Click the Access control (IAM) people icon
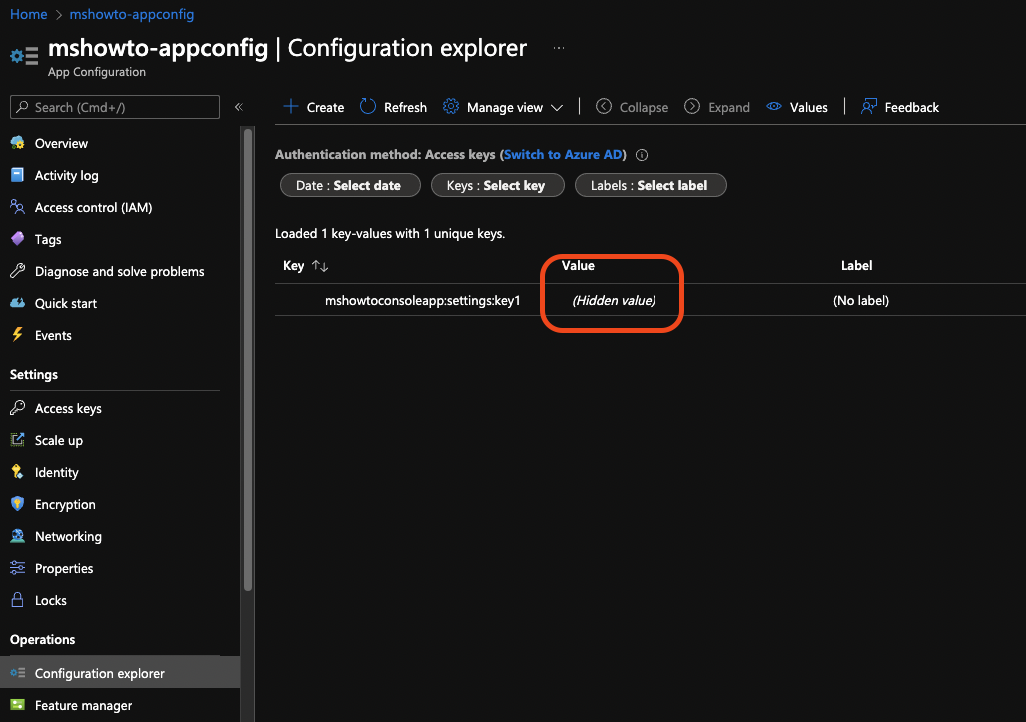Viewport: 1026px width, 722px height. click(18, 207)
